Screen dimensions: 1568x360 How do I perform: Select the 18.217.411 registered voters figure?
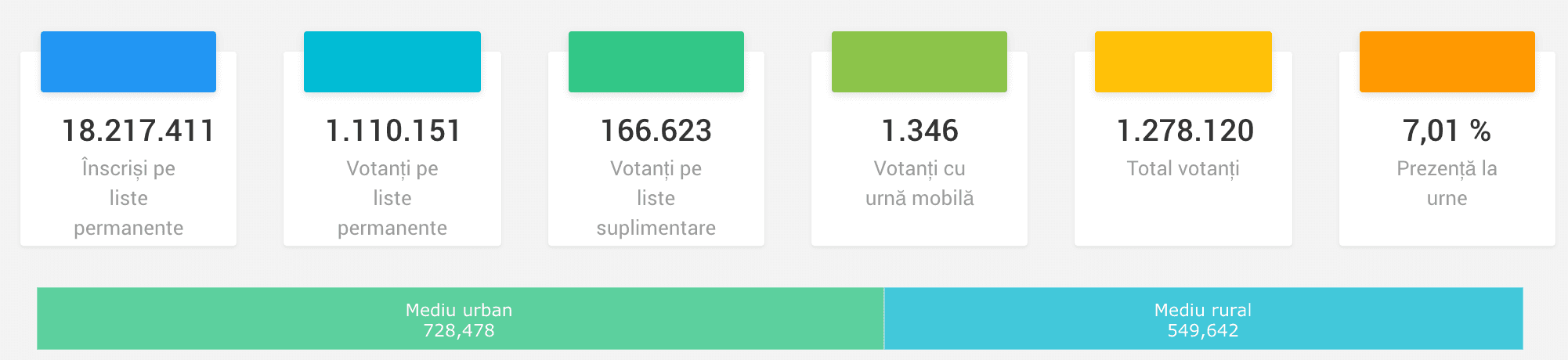[x=138, y=131]
